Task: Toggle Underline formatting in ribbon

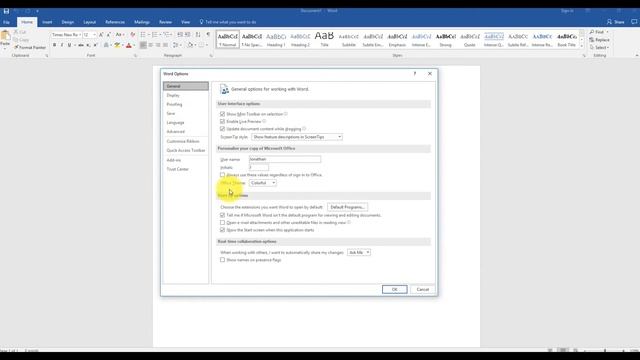Action: coord(69,45)
